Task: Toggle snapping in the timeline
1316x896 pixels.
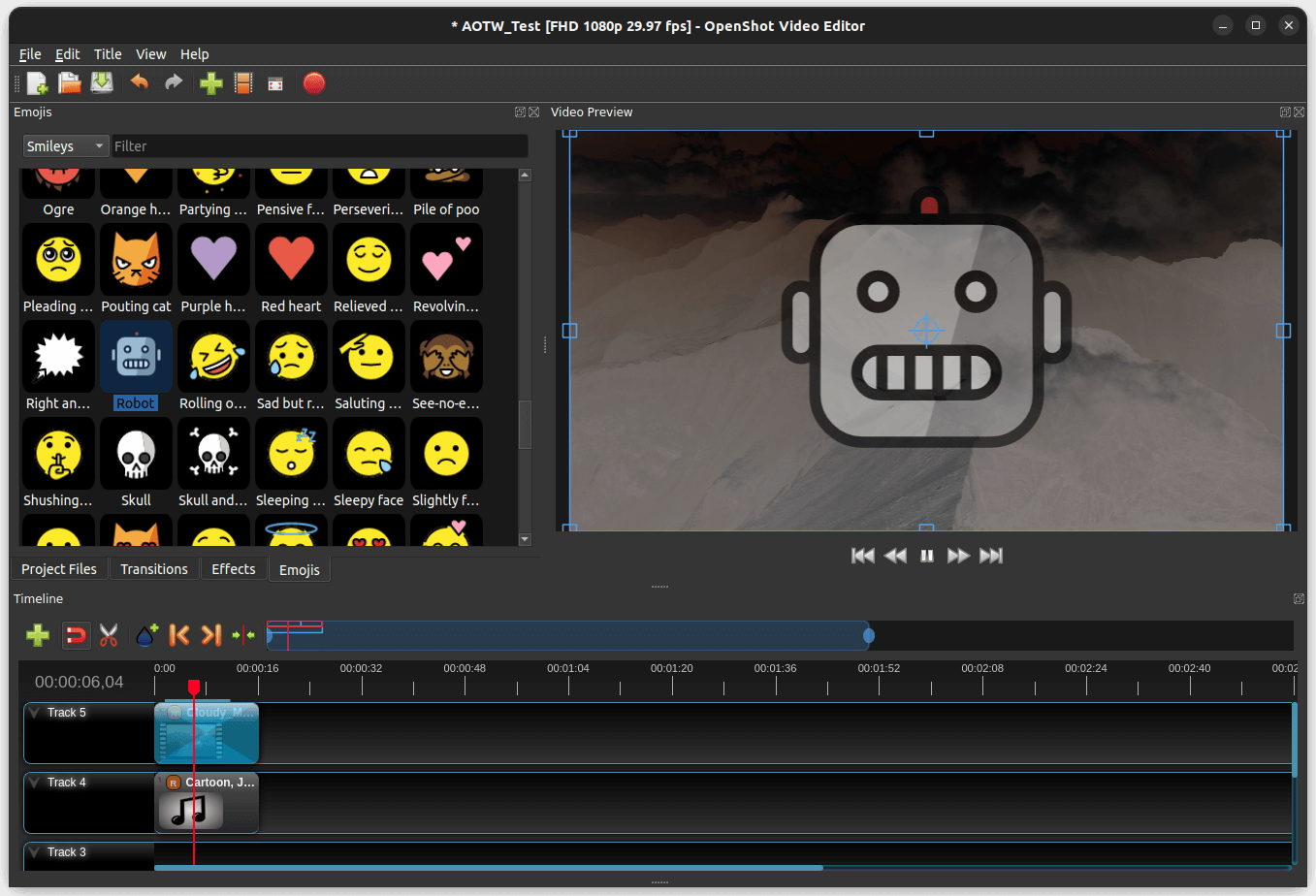Action: 77,635
